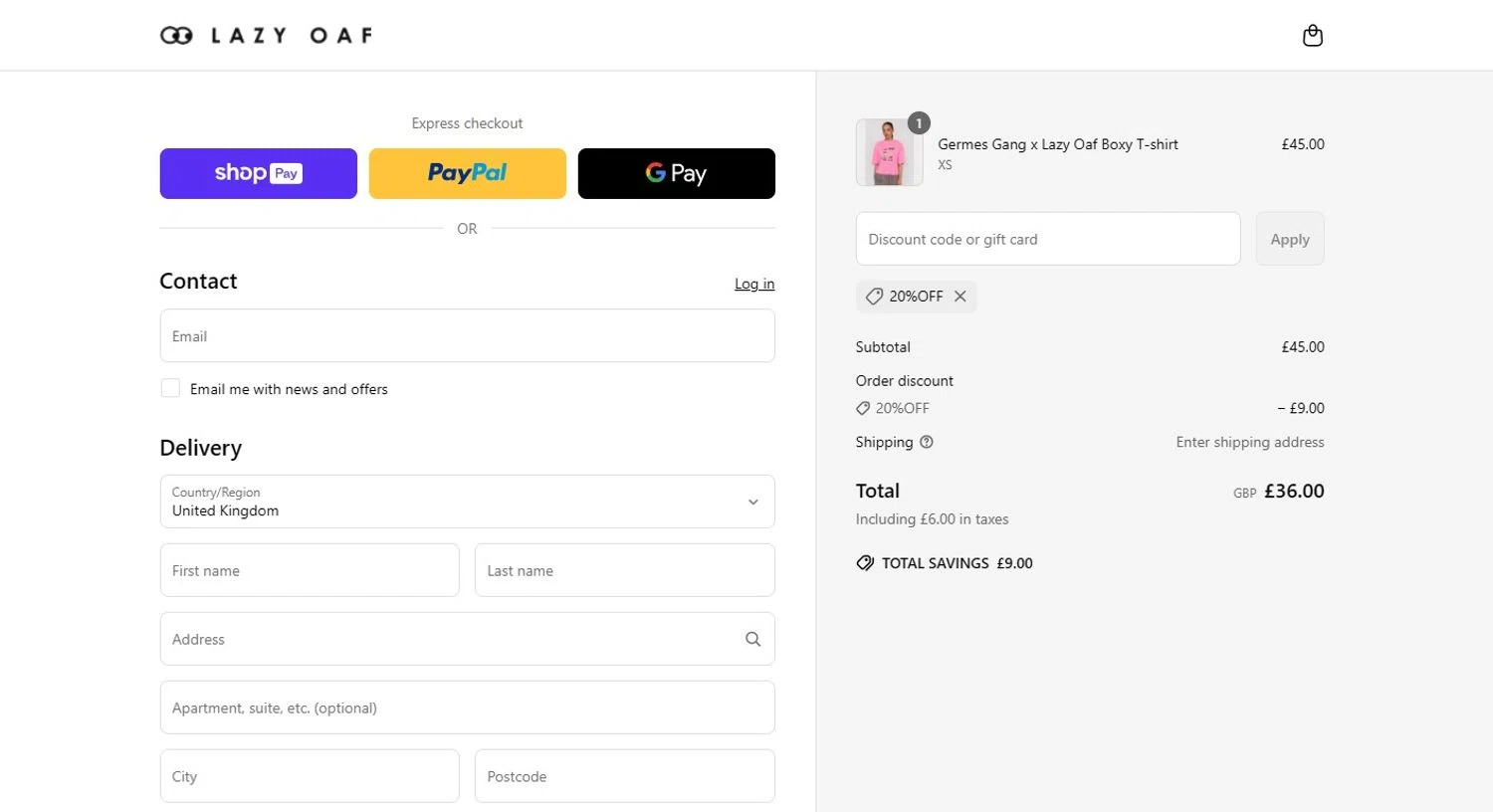
Task: Click the TOTAL SAVINGS £9.00 text
Action: click(x=958, y=563)
